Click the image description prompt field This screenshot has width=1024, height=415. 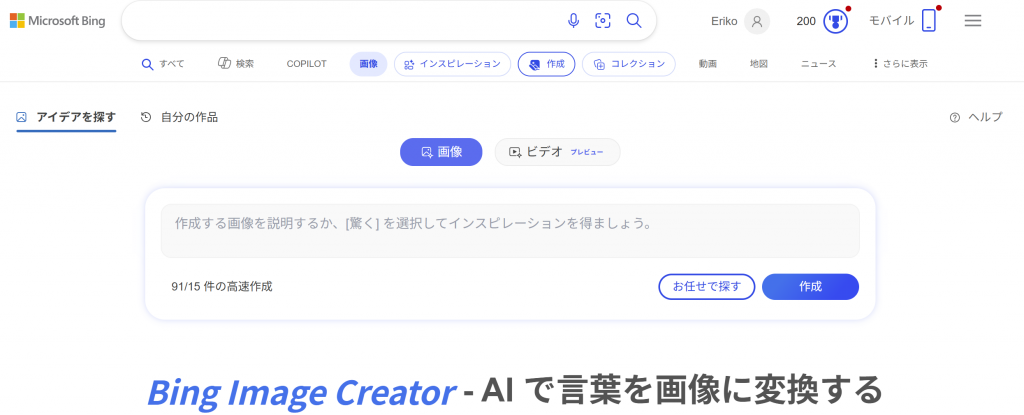point(510,231)
